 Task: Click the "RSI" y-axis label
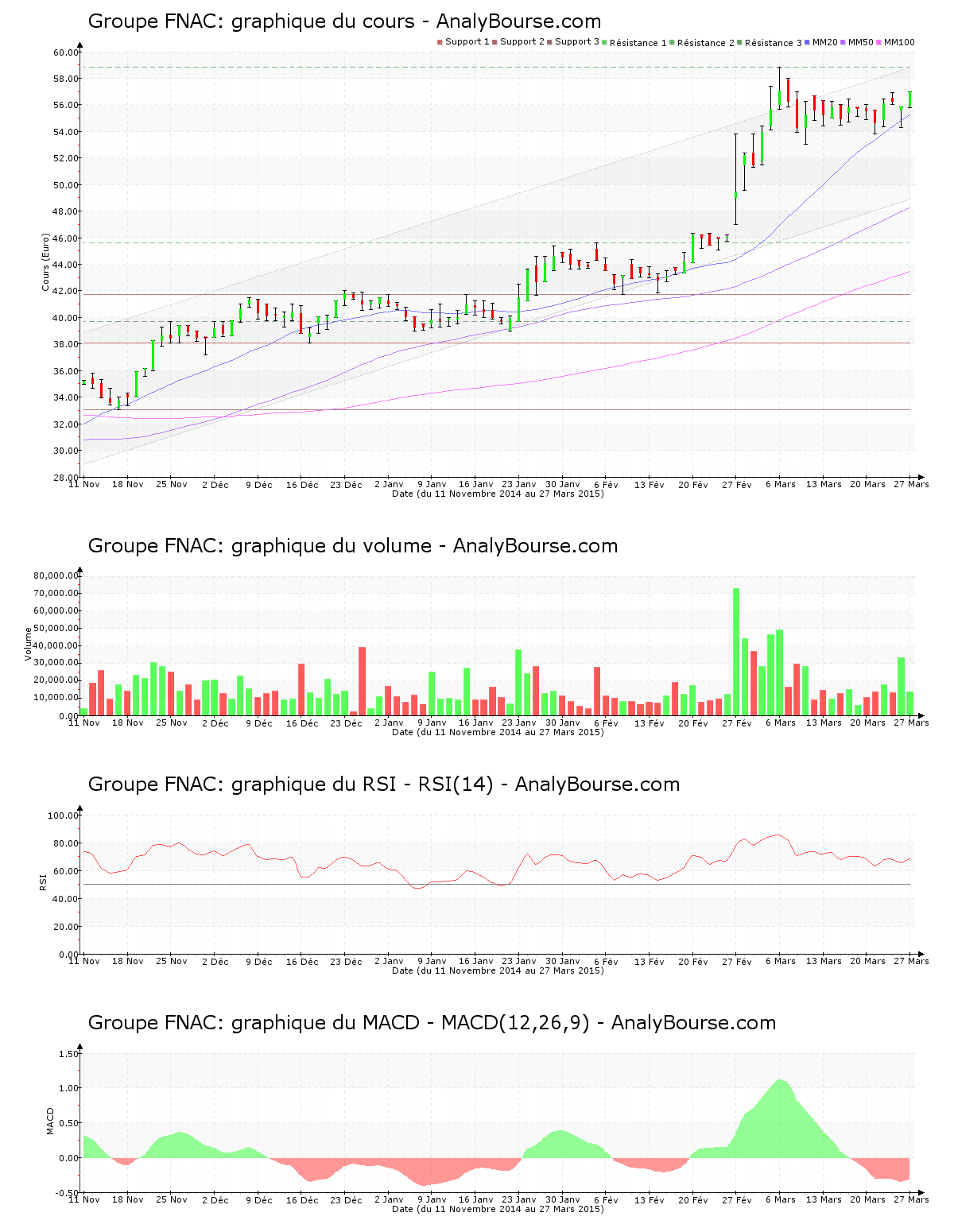click(42, 881)
